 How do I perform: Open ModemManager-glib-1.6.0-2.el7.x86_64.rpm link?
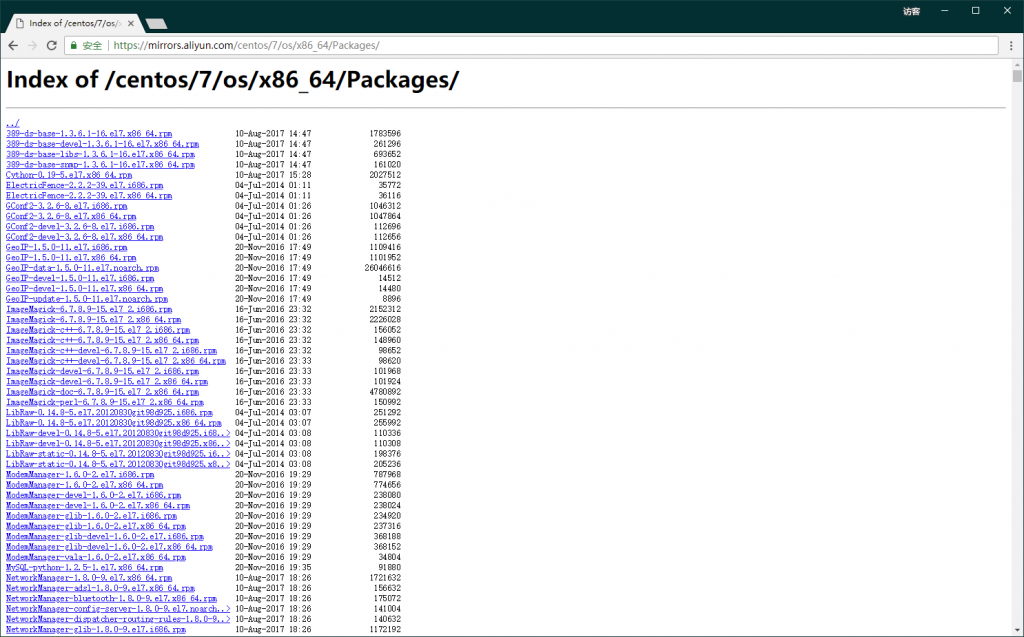click(96, 526)
